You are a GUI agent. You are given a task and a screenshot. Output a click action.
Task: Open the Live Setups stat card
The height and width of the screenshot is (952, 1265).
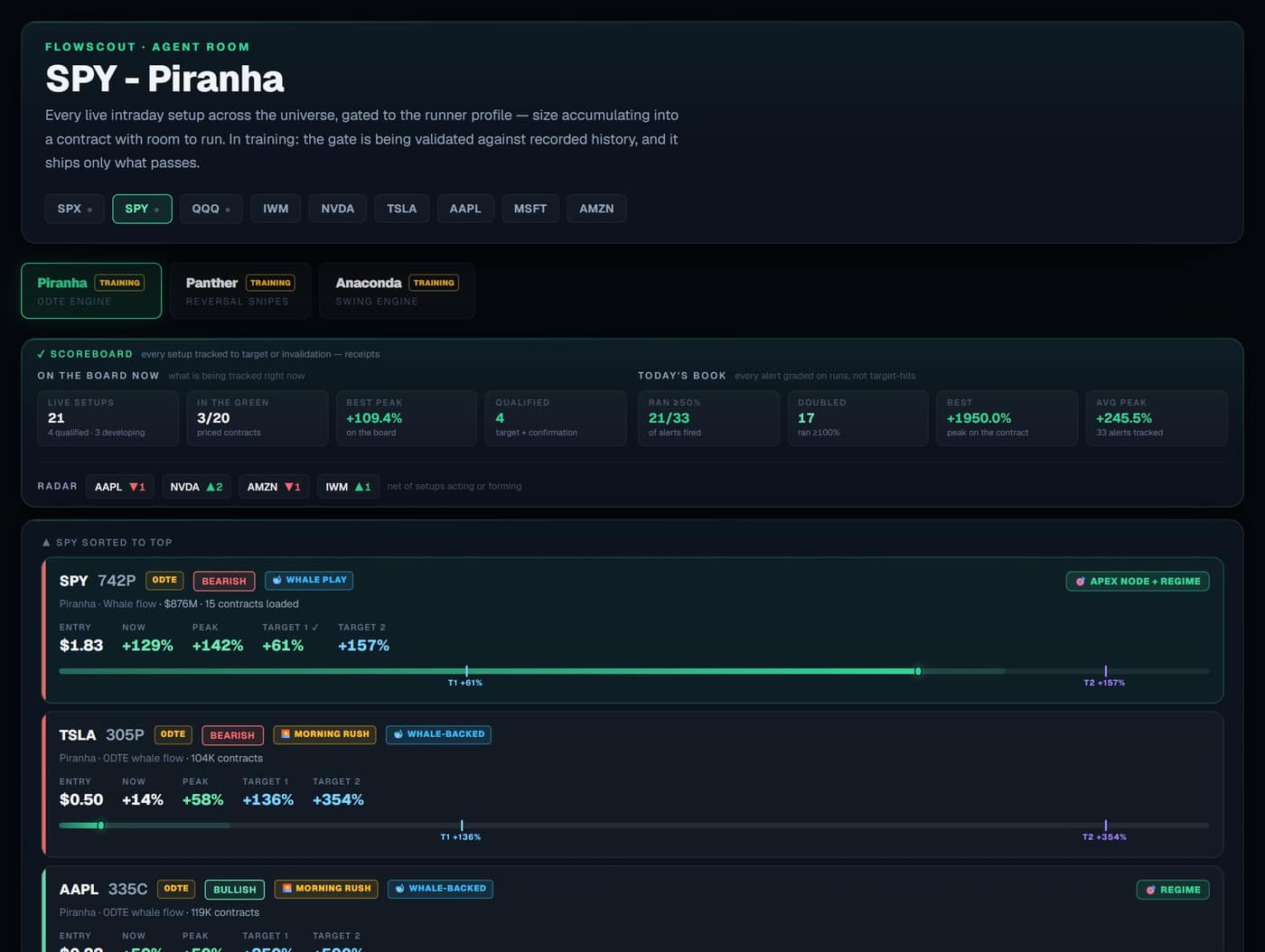(108, 418)
